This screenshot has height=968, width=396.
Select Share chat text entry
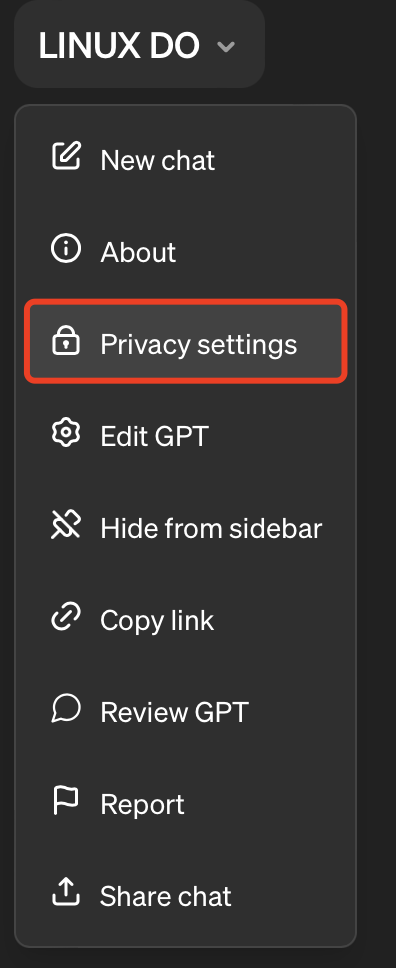pyautogui.click(x=166, y=896)
